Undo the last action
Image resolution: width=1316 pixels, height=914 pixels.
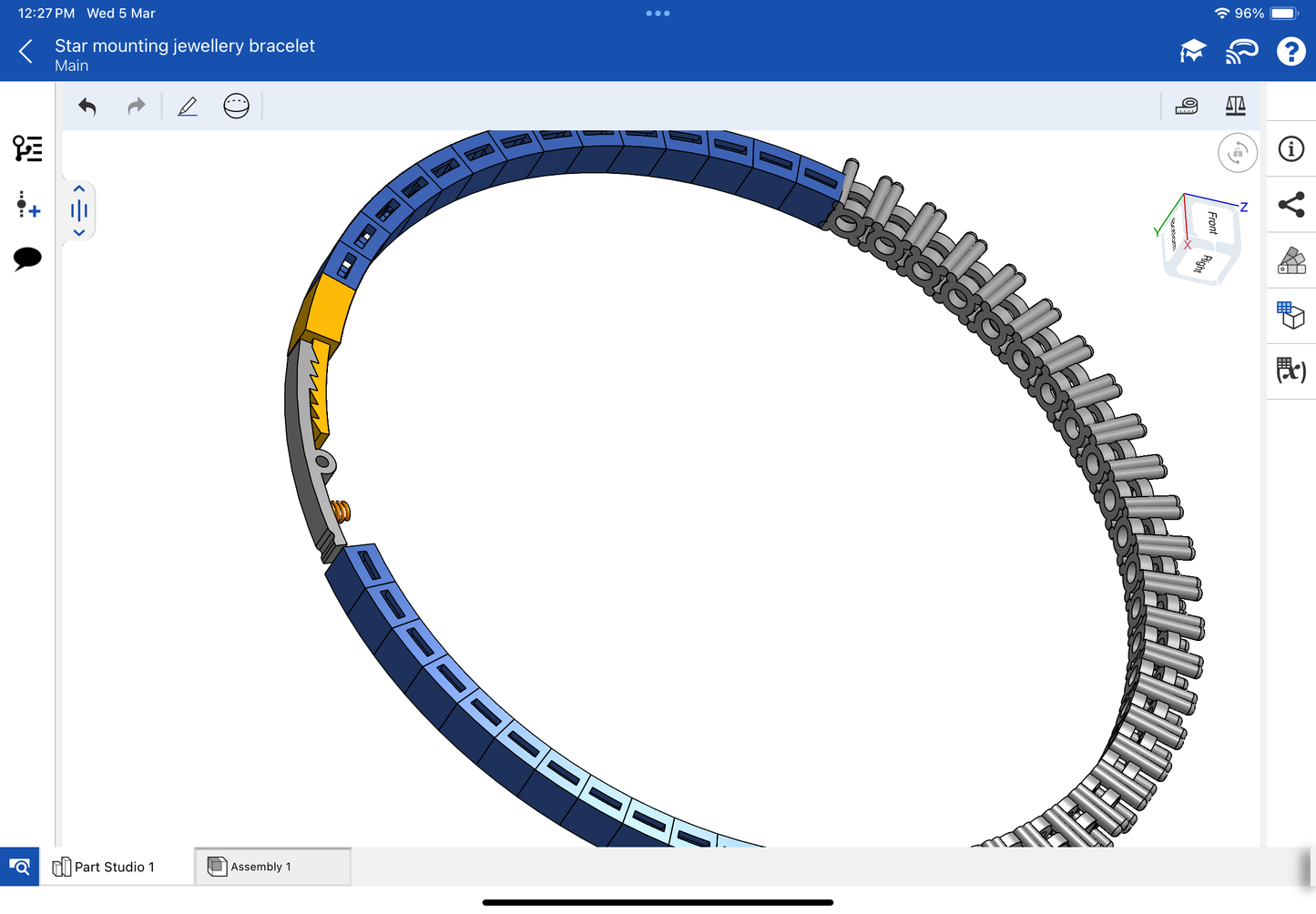pos(87,107)
